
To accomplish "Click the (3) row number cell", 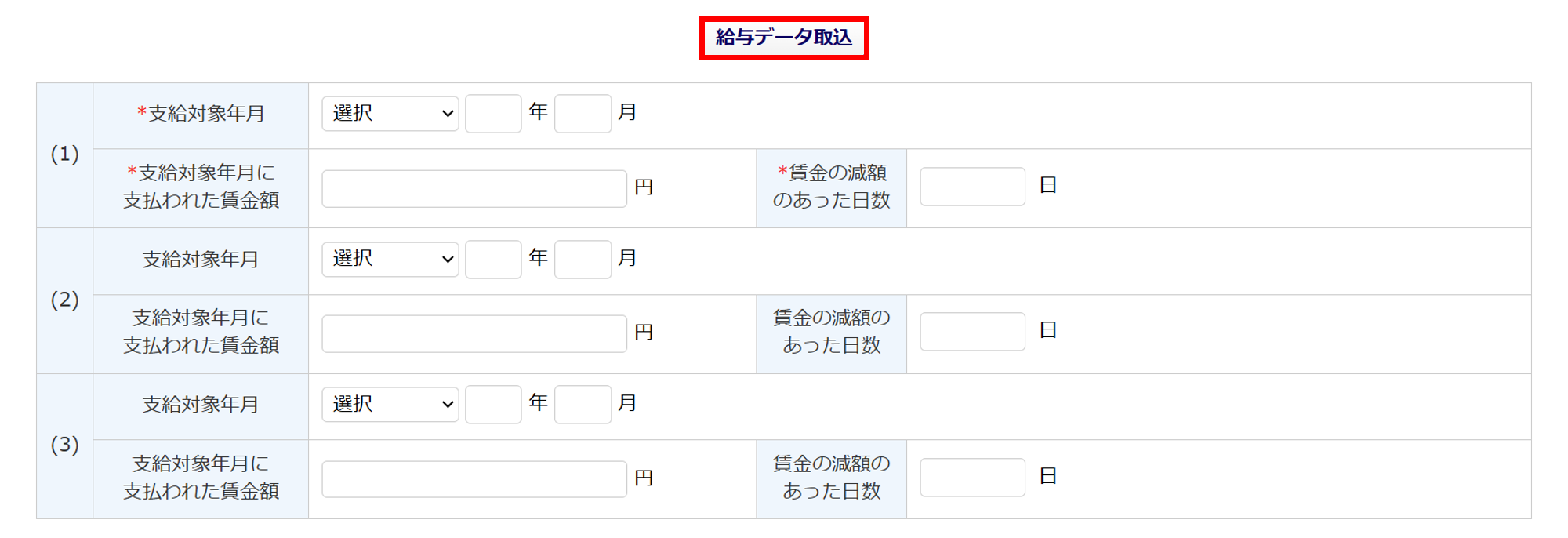I will pyautogui.click(x=64, y=445).
